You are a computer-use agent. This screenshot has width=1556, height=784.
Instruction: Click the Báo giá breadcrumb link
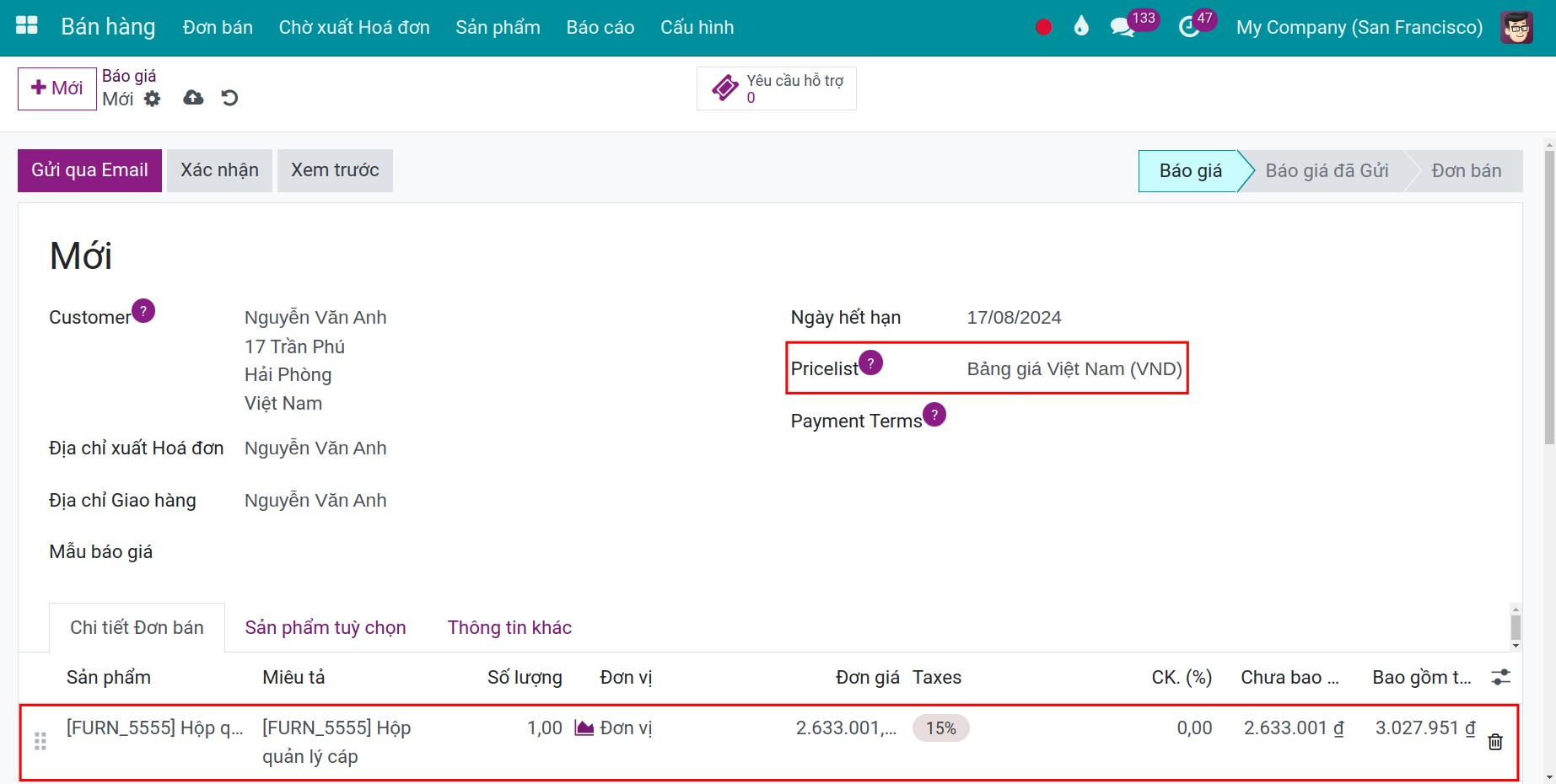click(x=129, y=76)
